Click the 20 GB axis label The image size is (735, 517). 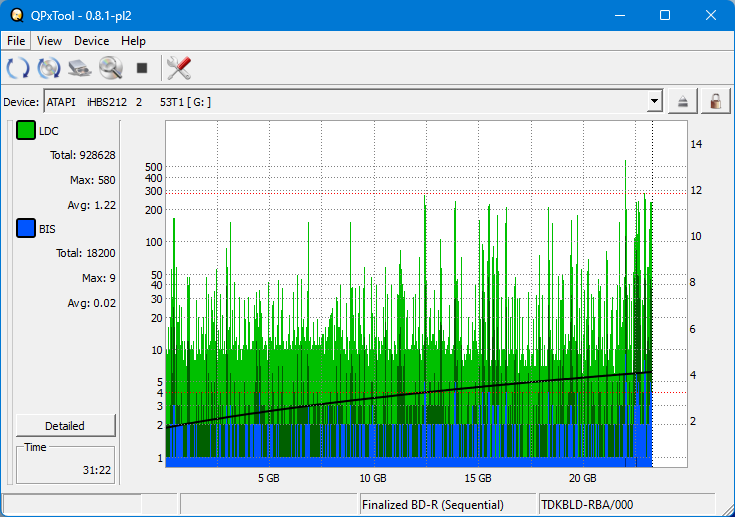coord(582,478)
